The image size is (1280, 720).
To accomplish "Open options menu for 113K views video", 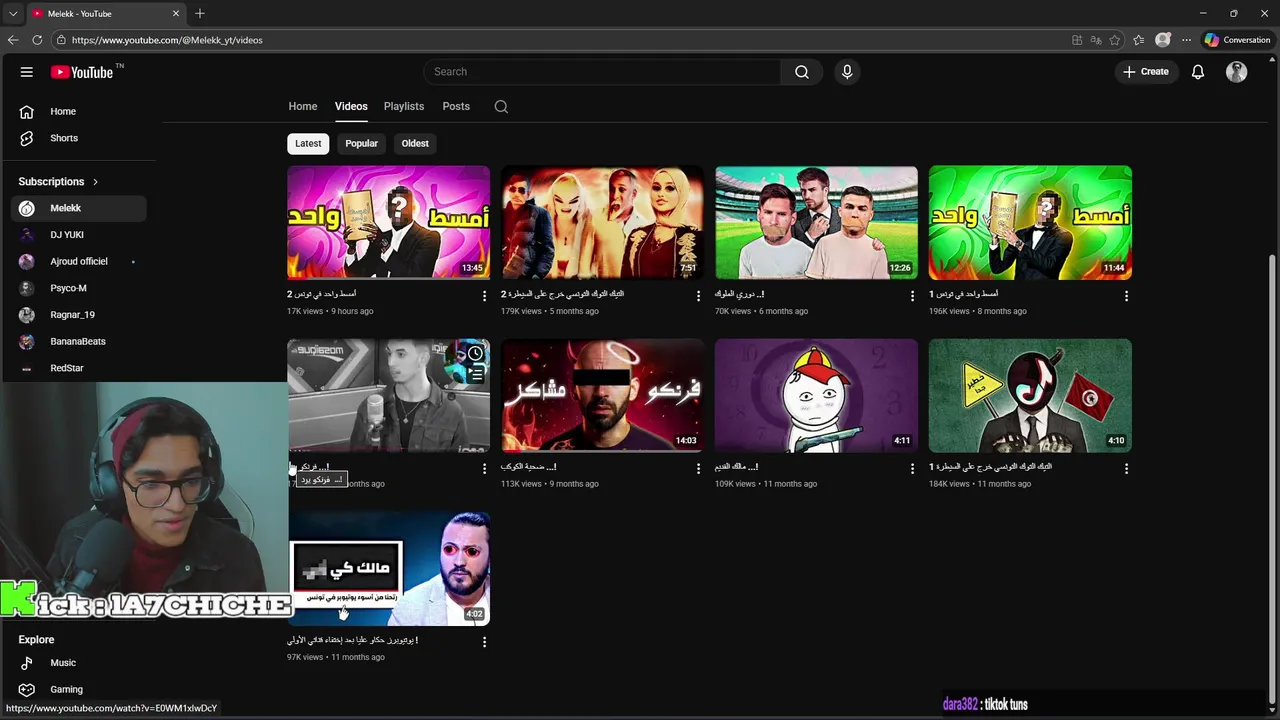I will [x=699, y=469].
